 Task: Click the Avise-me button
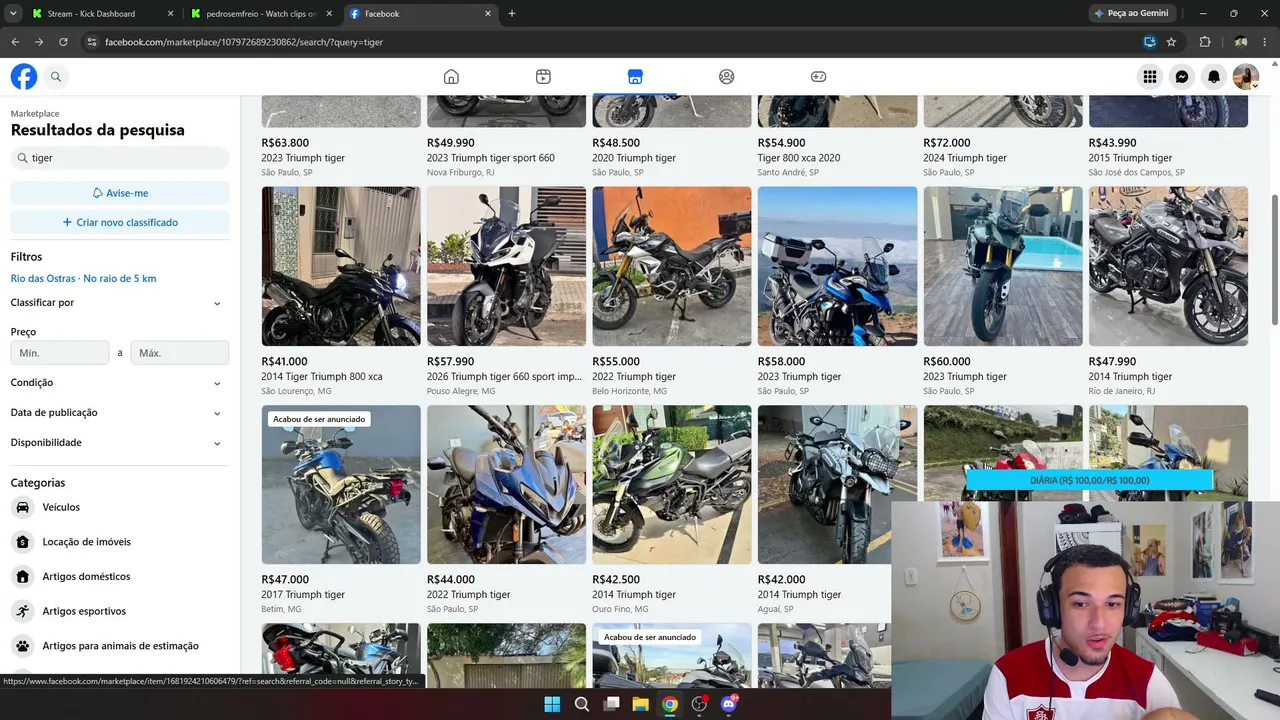coord(120,193)
